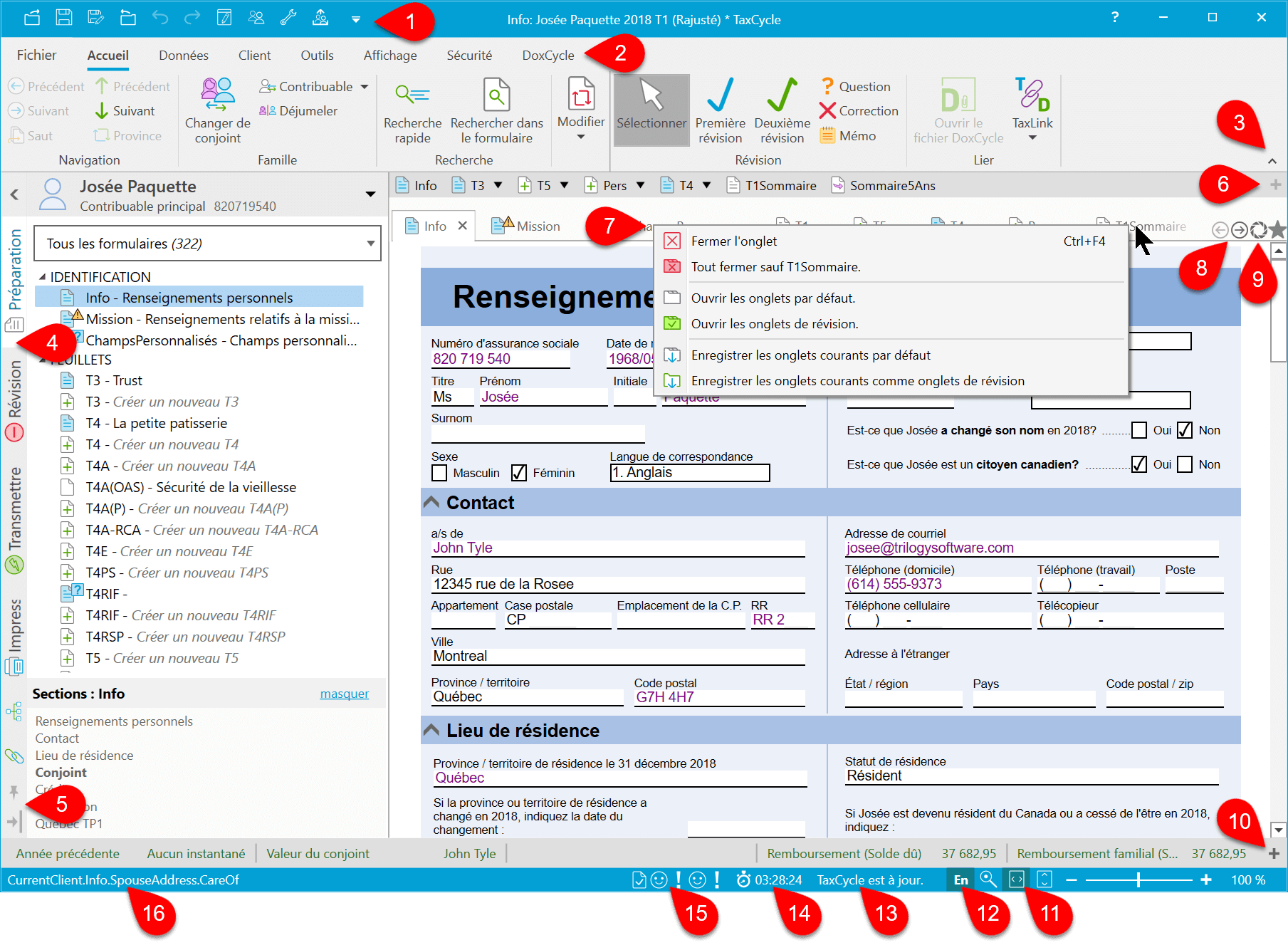1288x945 pixels.
Task: Click the Undo arrow icon
Action: 160,19
